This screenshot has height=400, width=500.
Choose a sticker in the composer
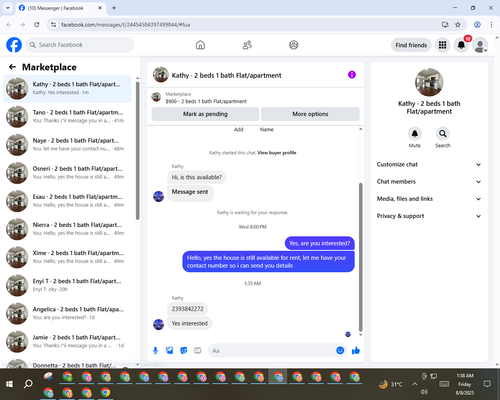coord(183,350)
